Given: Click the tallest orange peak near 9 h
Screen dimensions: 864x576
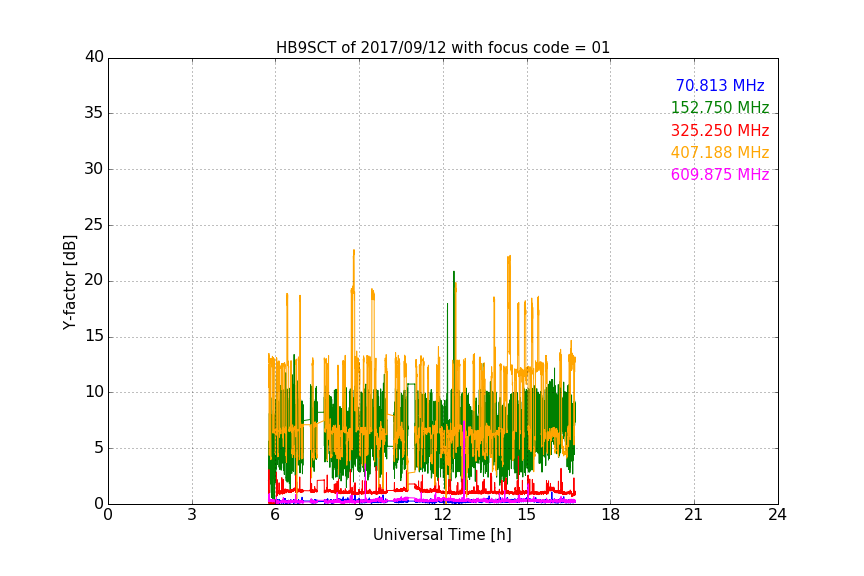Looking at the screenshot, I should [353, 270].
